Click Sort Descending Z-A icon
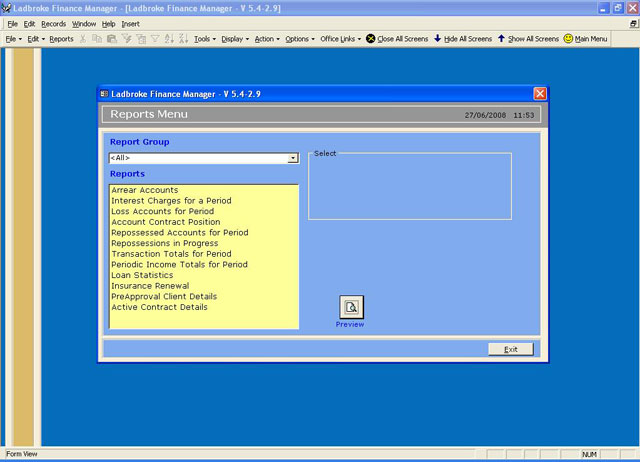Viewport: 640px width, 462px height. click(x=183, y=39)
